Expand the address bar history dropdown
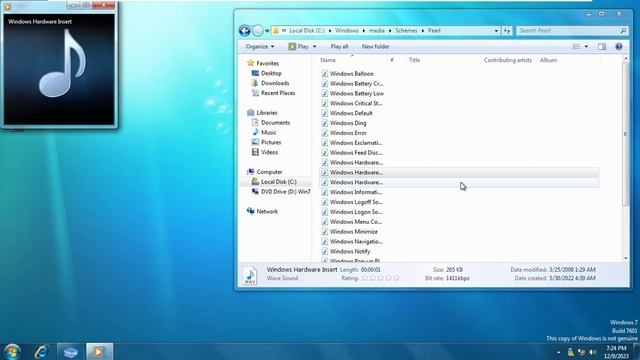Image resolution: width=640 pixels, height=360 pixels. pos(496,31)
